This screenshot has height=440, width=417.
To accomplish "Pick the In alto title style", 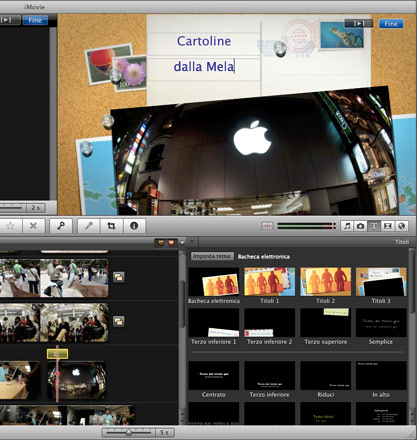I will [381, 375].
